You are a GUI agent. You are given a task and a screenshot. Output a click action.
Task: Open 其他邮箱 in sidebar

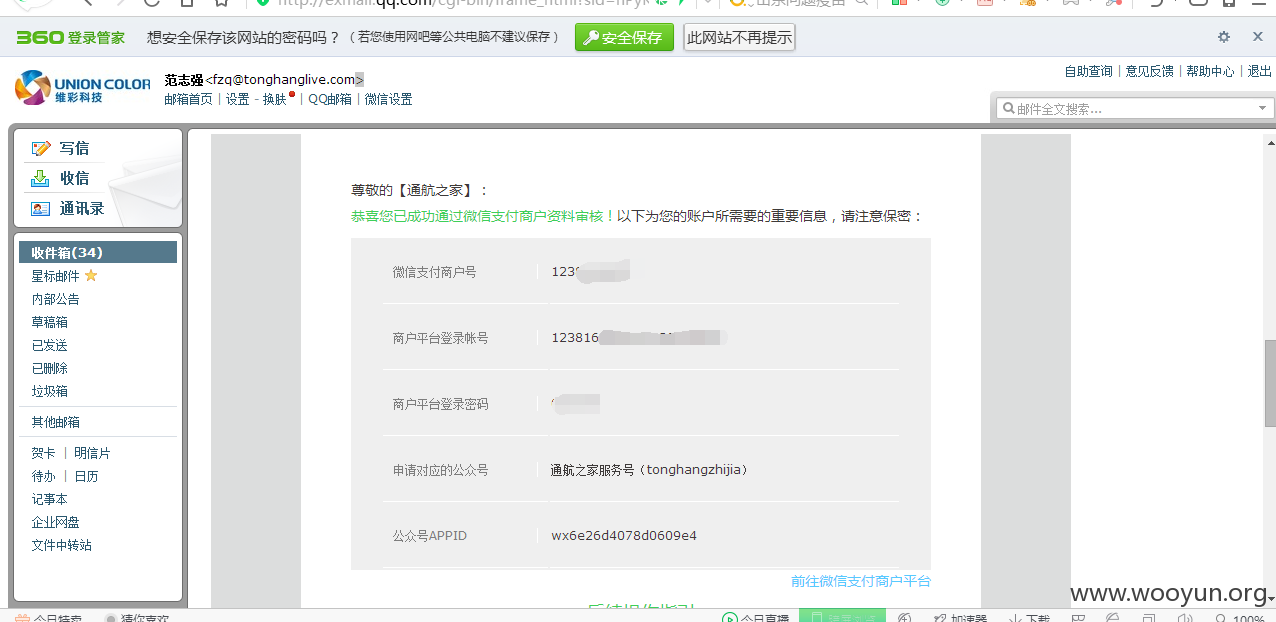pyautogui.click(x=55, y=422)
